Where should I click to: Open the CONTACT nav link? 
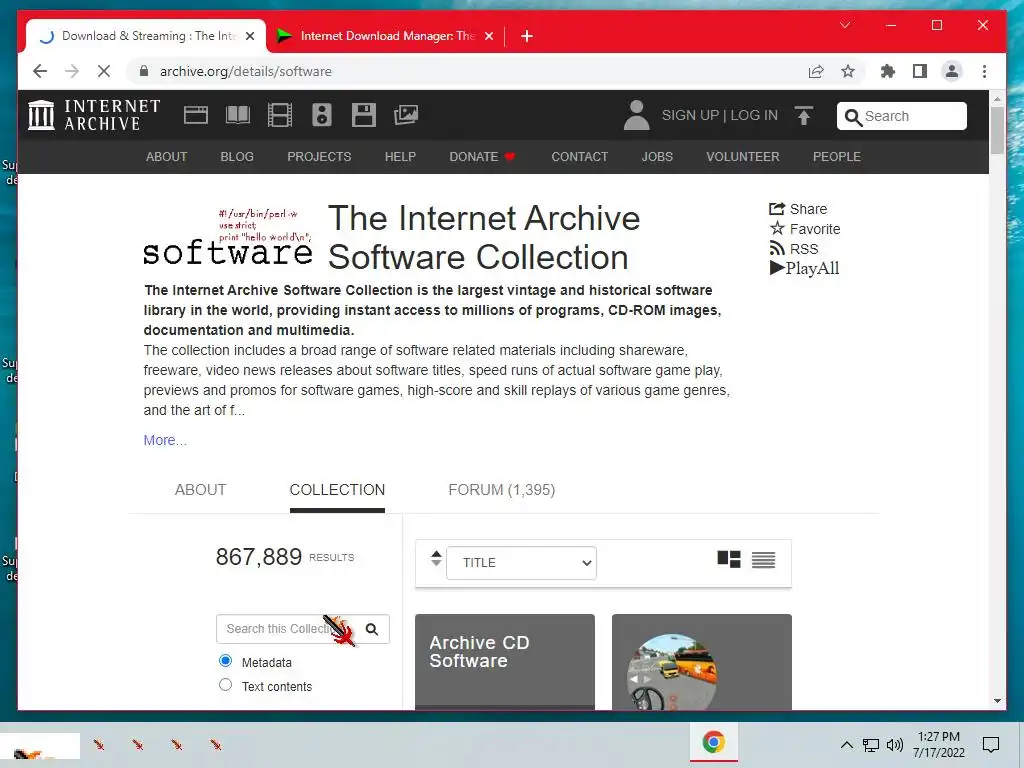tap(579, 157)
